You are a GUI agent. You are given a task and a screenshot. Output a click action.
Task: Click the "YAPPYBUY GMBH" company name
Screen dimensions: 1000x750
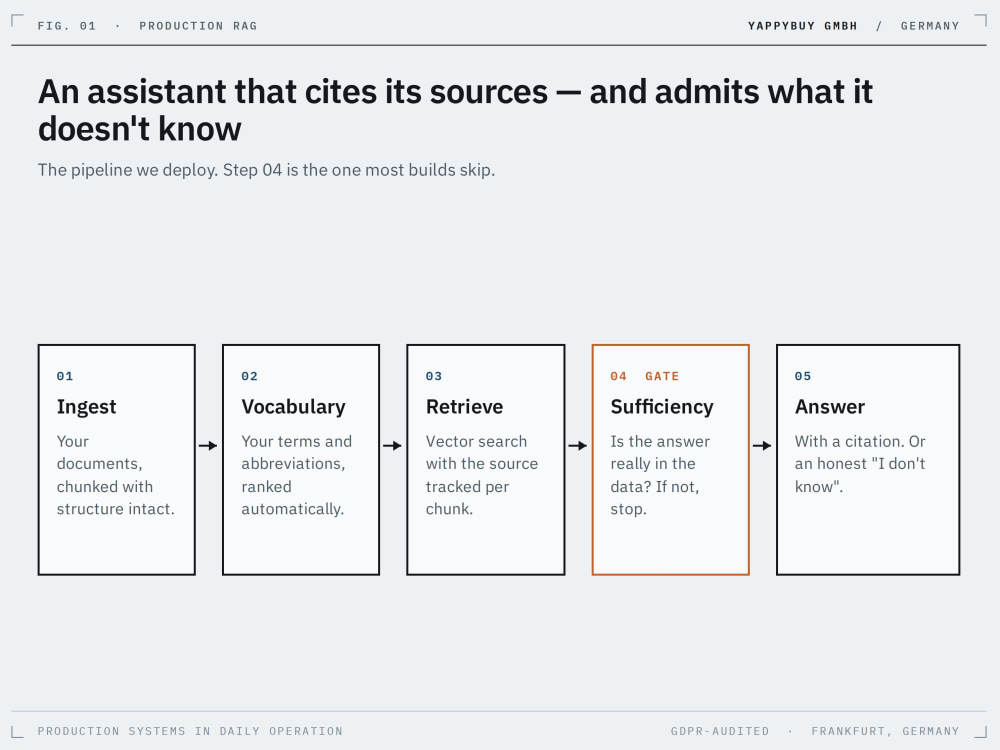(802, 26)
